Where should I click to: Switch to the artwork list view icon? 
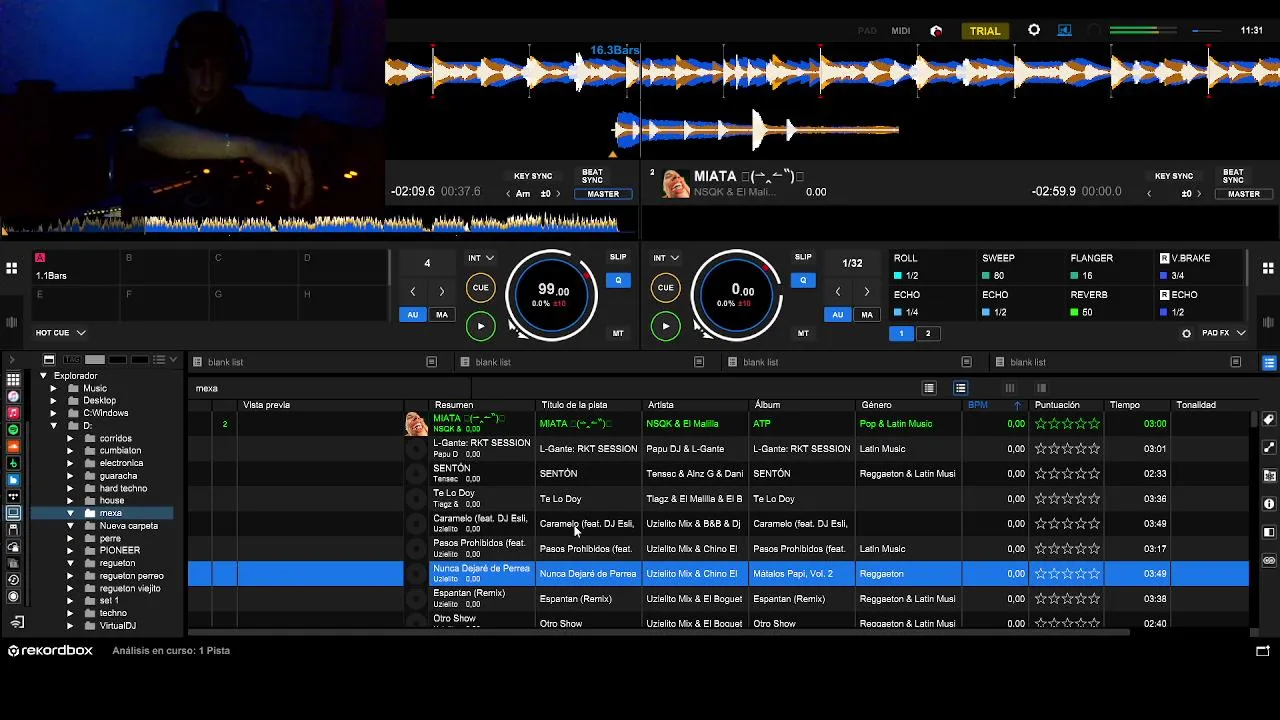[929, 388]
